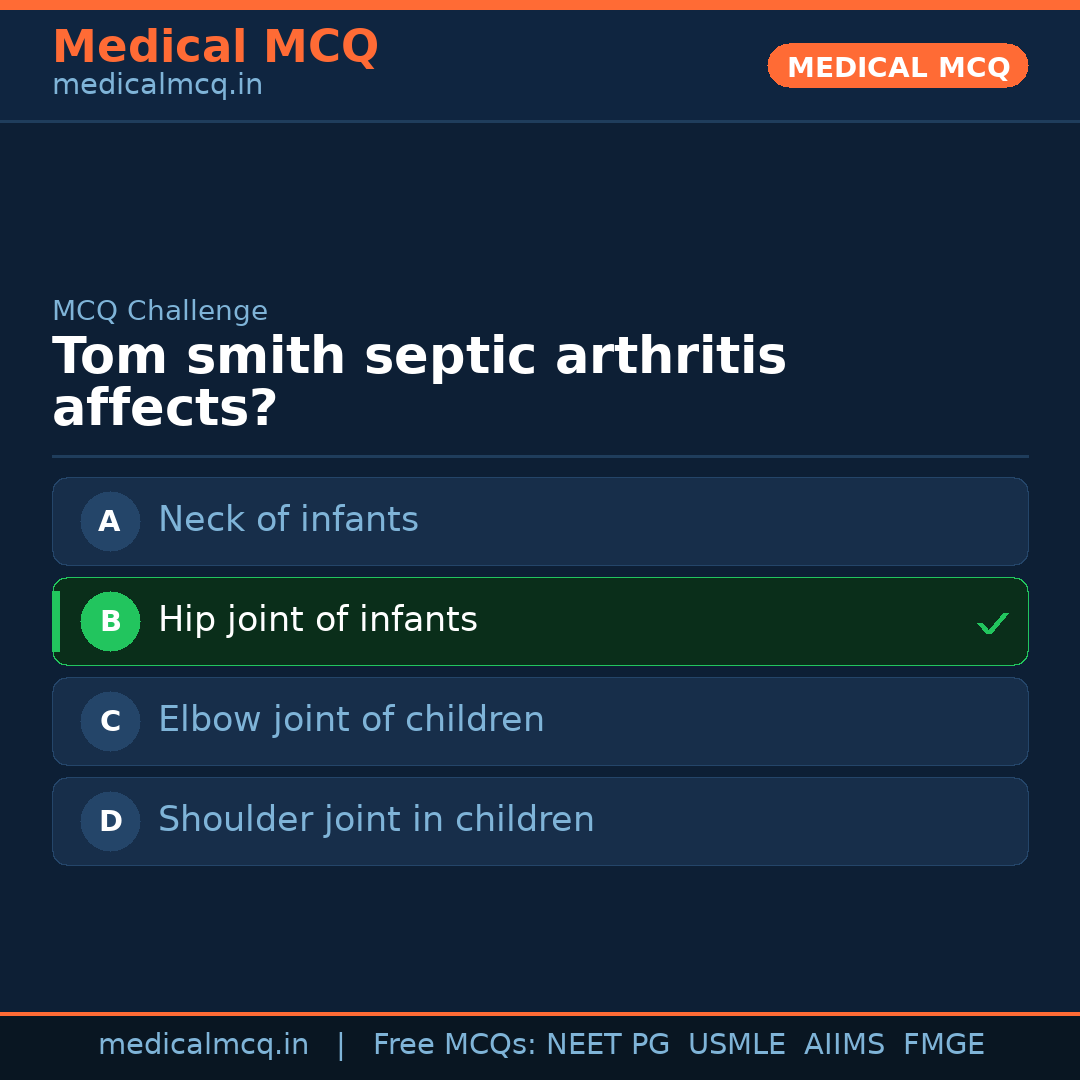Select answer 'Elbow joint of children'
1080x1080 pixels.
click(x=351, y=720)
